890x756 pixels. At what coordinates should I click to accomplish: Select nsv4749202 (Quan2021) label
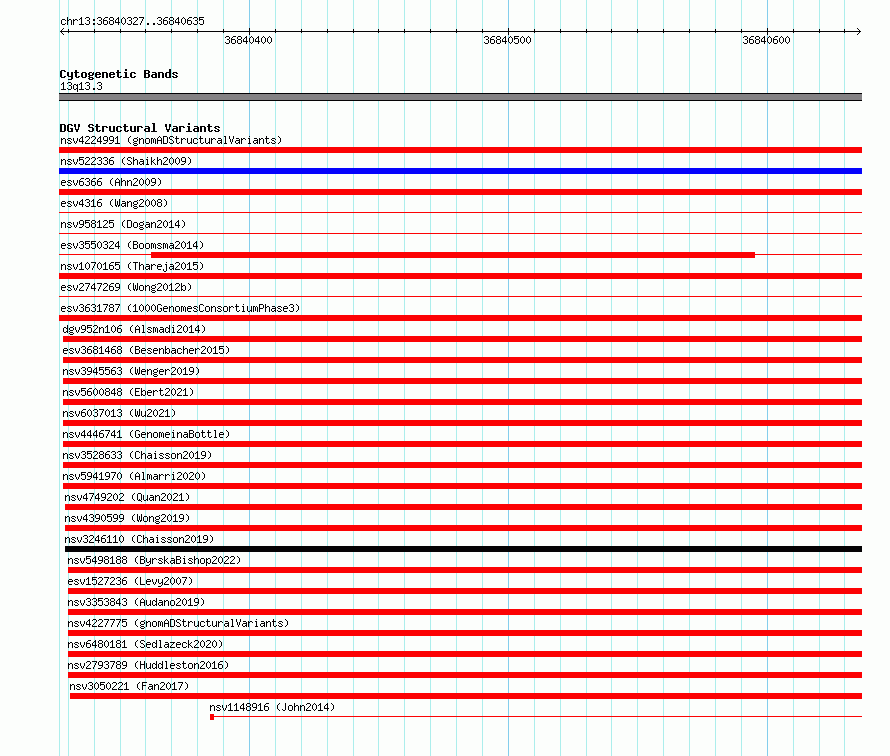127,497
